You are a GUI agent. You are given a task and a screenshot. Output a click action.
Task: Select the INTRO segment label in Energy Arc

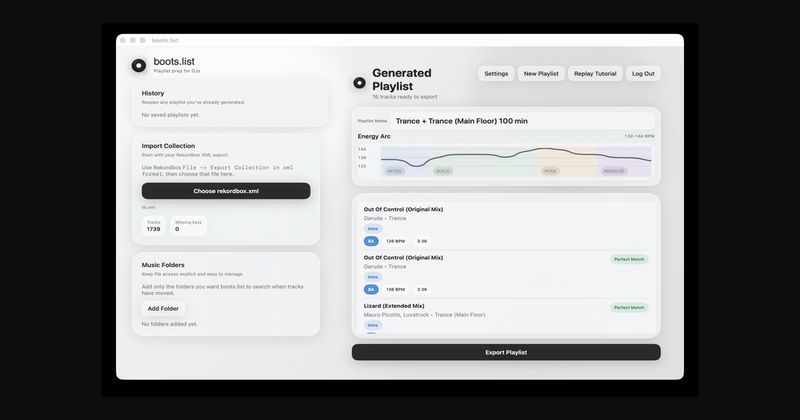(395, 171)
